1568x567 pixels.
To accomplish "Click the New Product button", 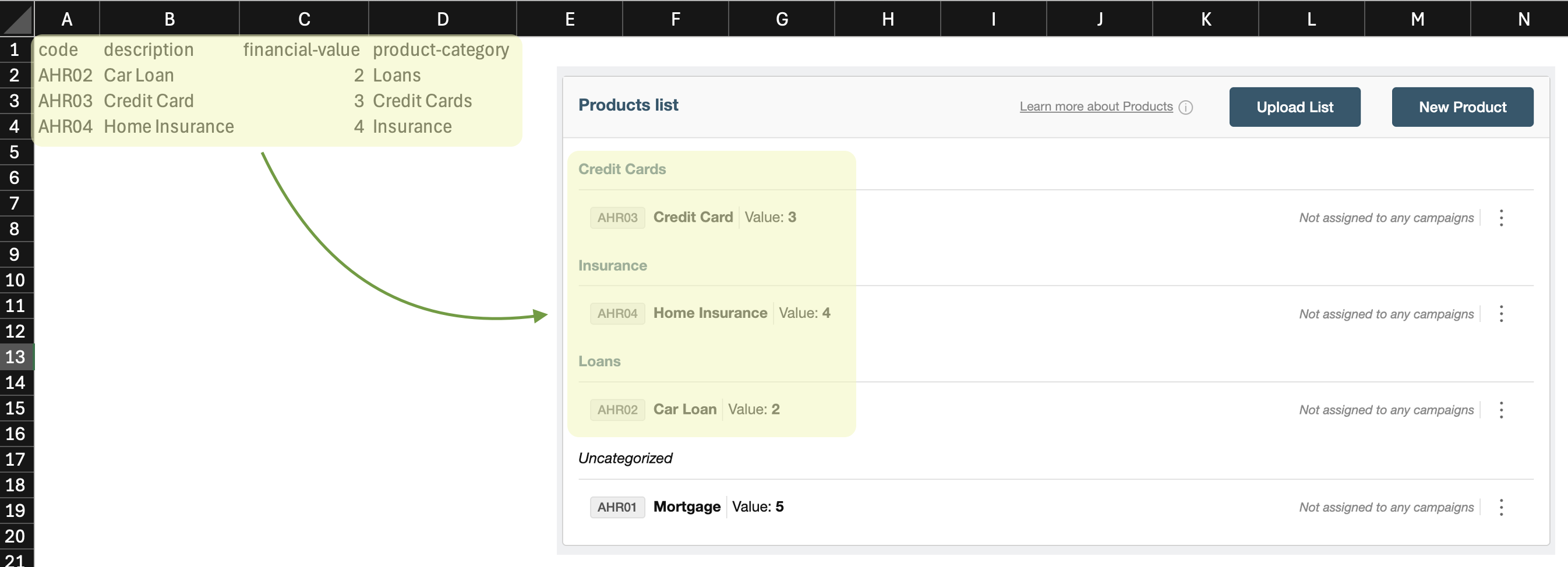I will [1463, 107].
